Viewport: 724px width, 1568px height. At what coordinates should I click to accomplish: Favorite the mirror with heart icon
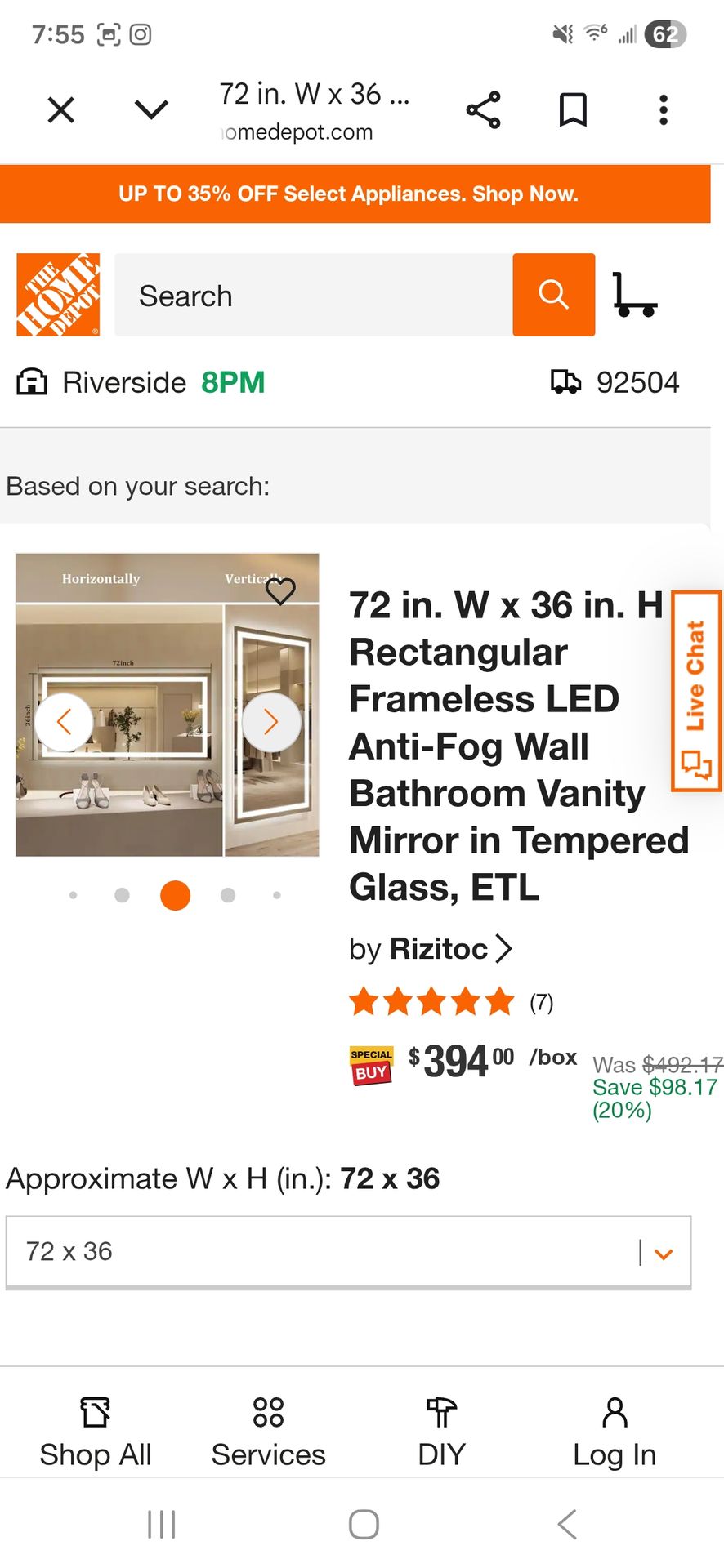tap(280, 590)
